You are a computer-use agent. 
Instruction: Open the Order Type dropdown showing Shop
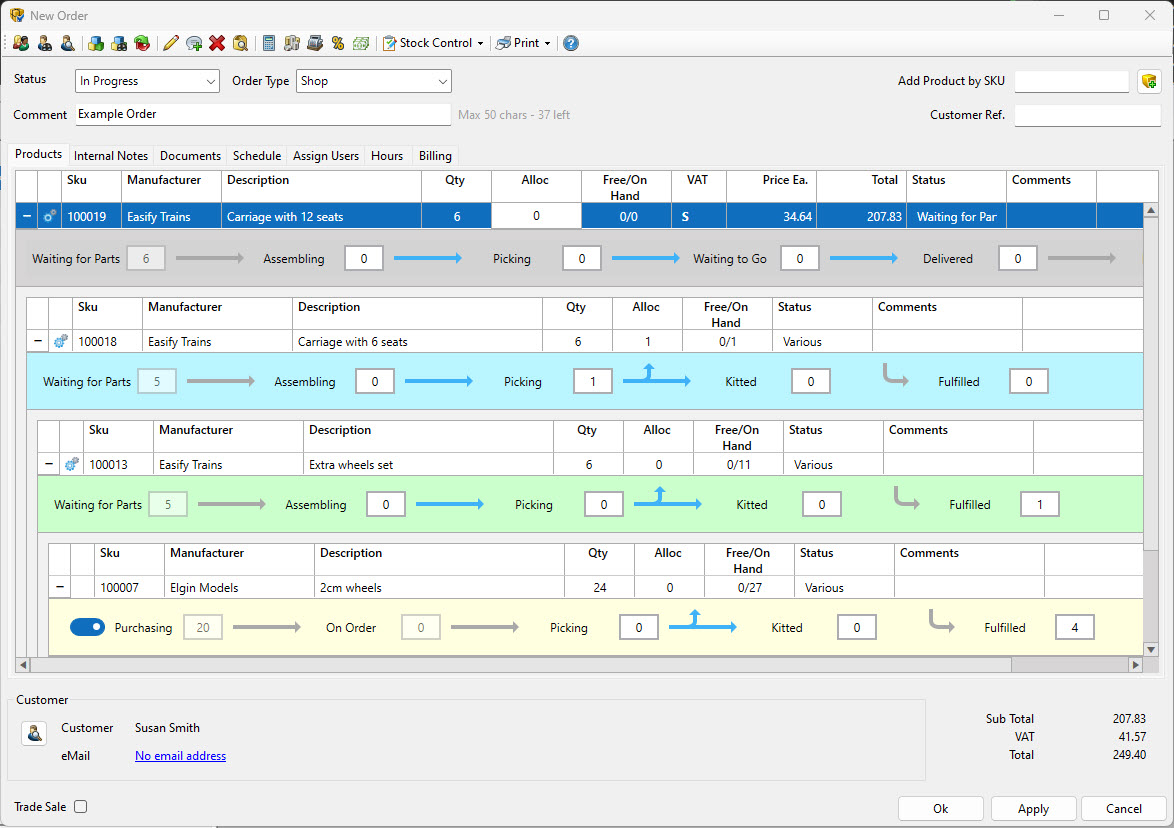click(x=373, y=81)
